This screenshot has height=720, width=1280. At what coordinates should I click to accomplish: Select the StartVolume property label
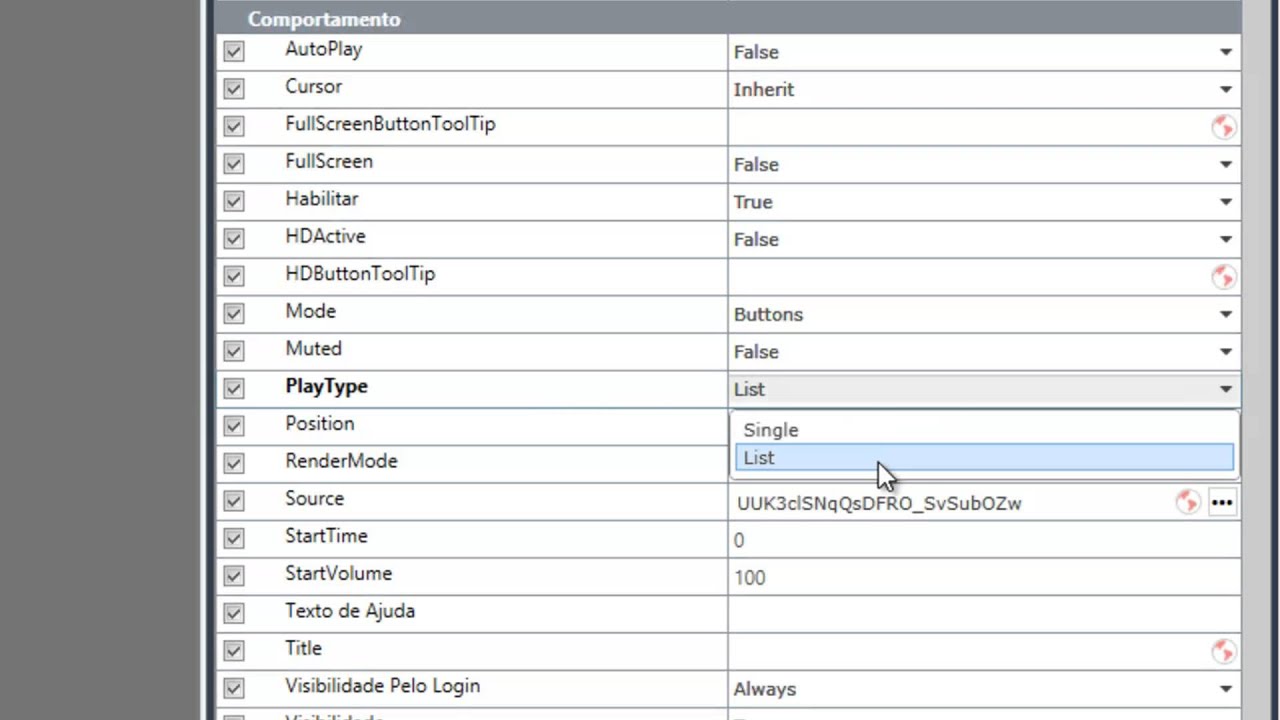point(338,573)
